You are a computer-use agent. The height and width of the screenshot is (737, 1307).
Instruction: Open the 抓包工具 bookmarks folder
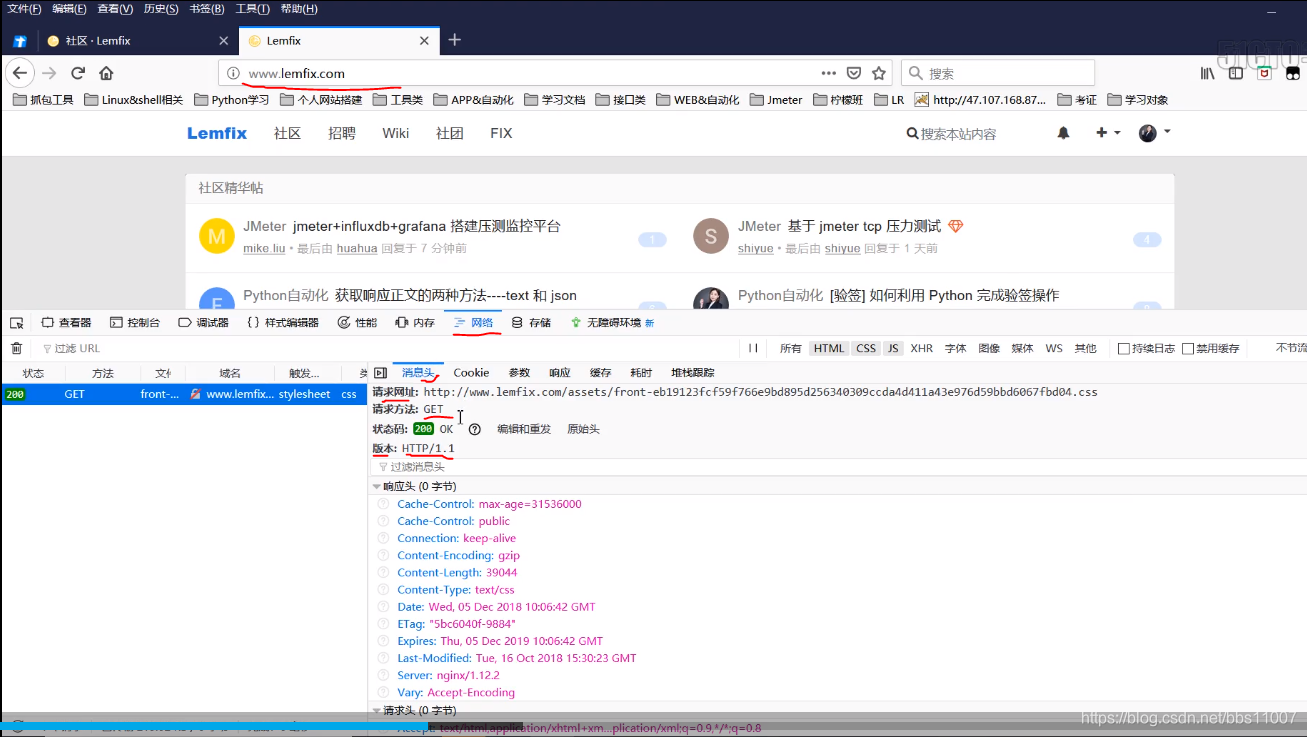(x=44, y=100)
